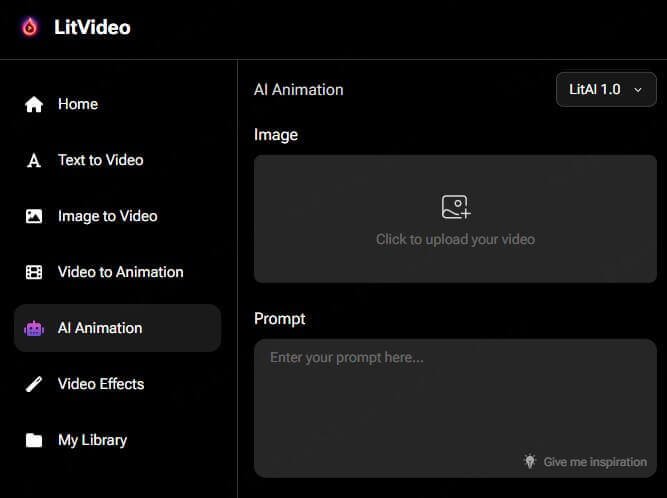Click the picture icon for Image to Video
This screenshot has width=667, height=498.
click(x=34, y=216)
